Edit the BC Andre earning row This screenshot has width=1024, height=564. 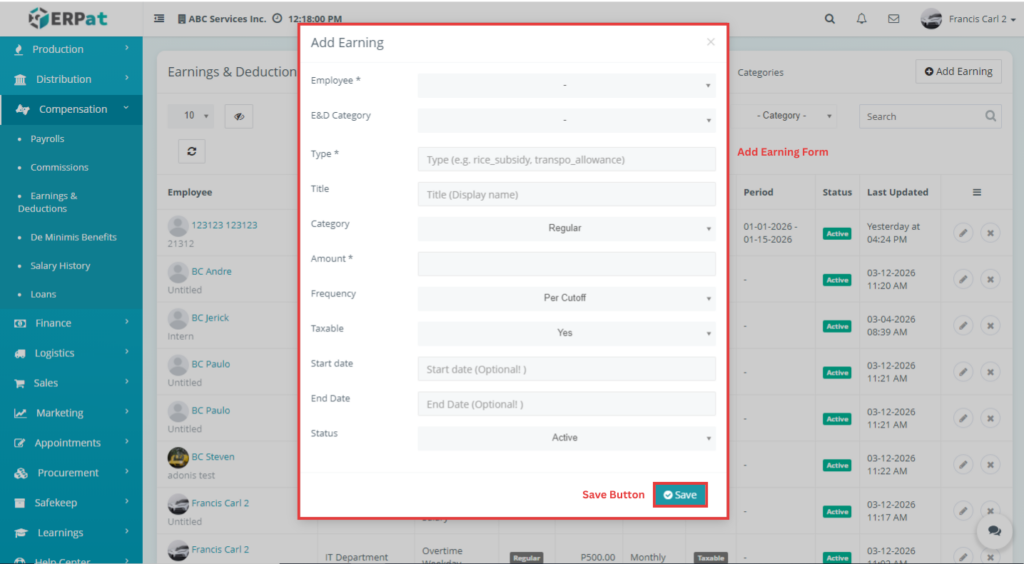[963, 279]
